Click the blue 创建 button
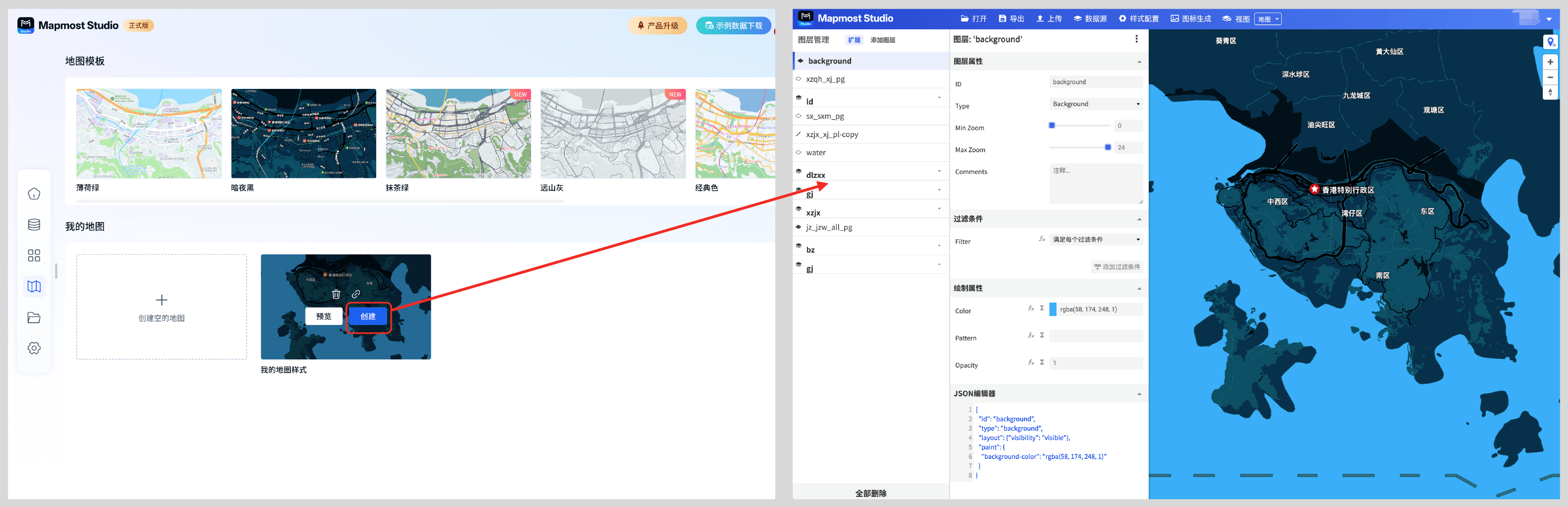This screenshot has height=507, width=1568. pyautogui.click(x=367, y=316)
